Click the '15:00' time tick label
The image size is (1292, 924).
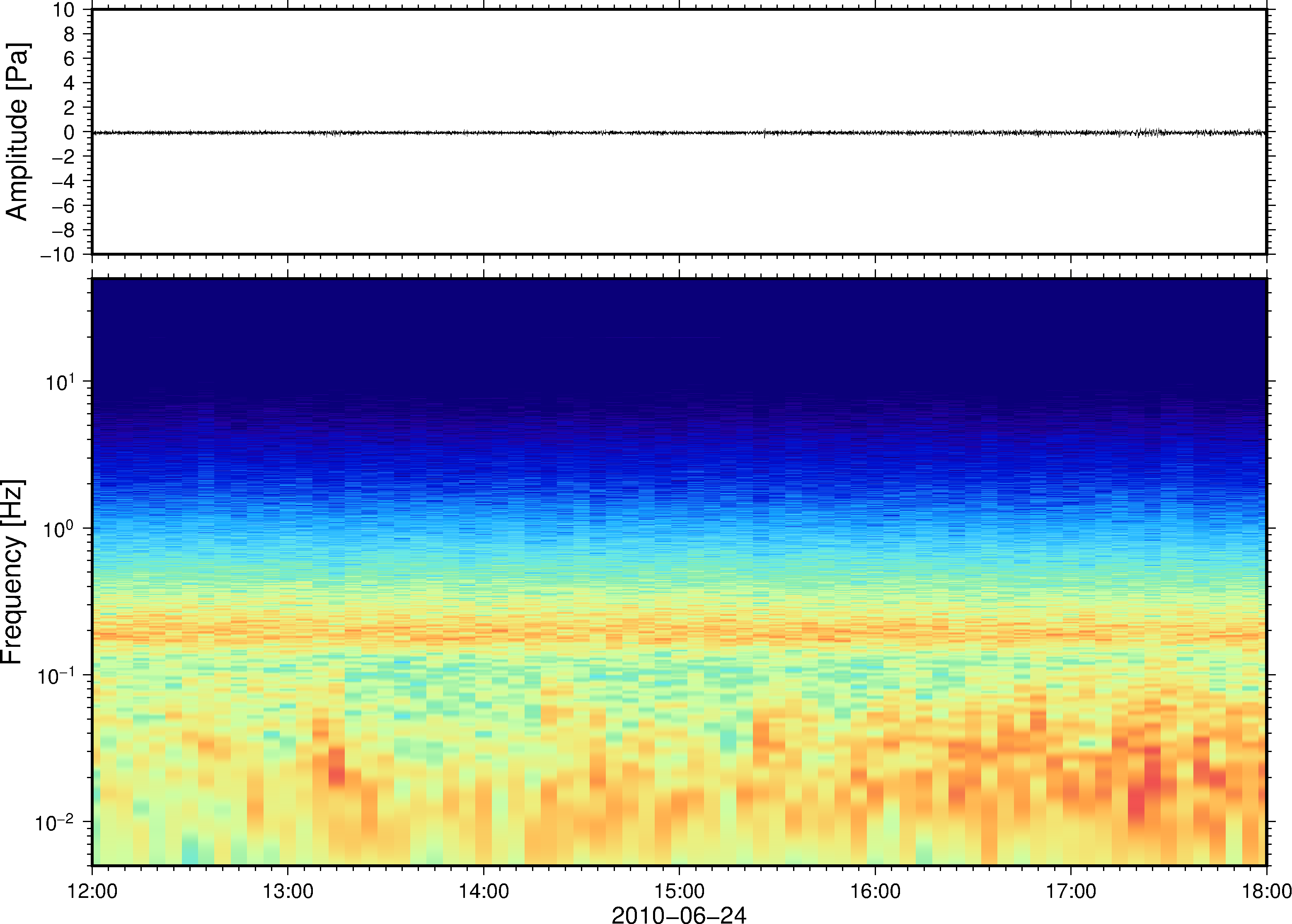click(x=679, y=891)
